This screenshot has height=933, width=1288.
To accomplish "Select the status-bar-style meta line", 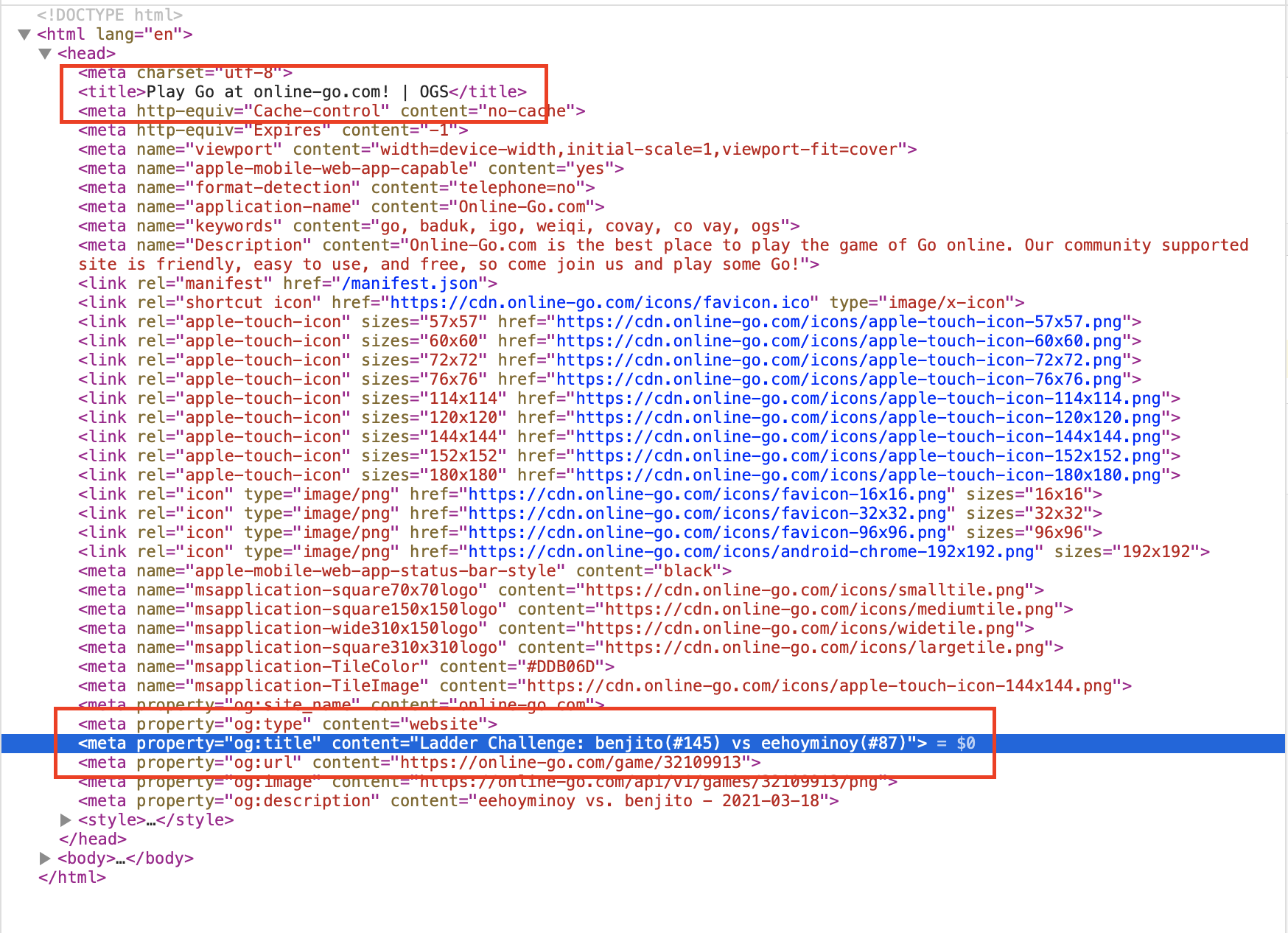I will pos(405,571).
